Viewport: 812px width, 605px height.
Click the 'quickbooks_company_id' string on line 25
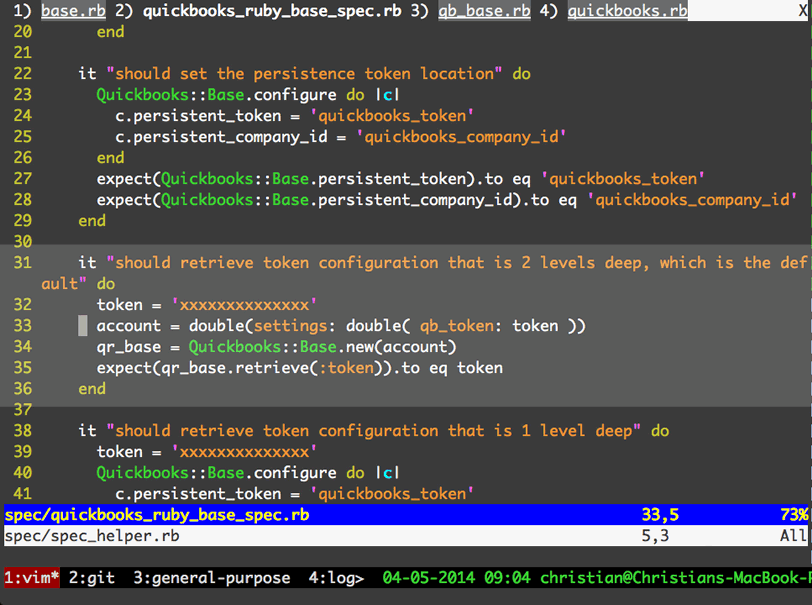tap(461, 137)
